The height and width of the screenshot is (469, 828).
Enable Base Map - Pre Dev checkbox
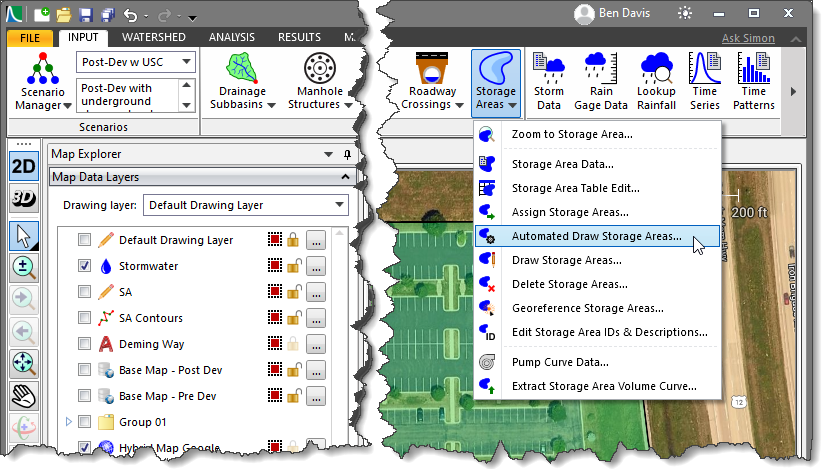84,396
